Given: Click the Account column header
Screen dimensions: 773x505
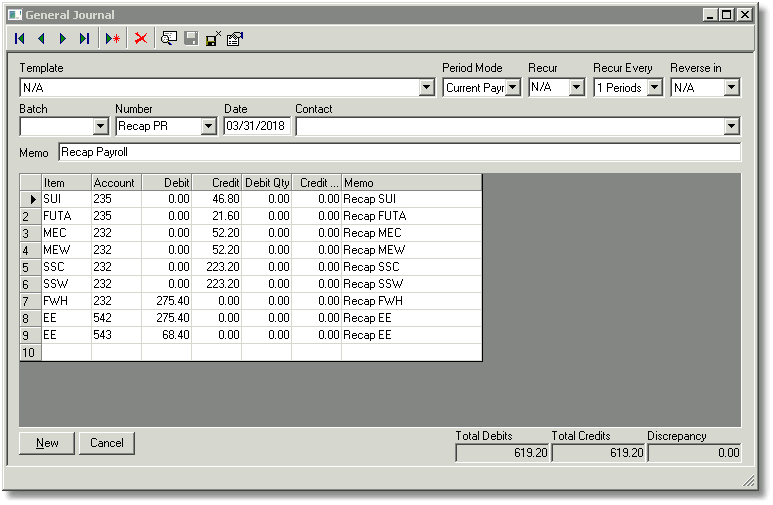Looking at the screenshot, I should pos(116,182).
